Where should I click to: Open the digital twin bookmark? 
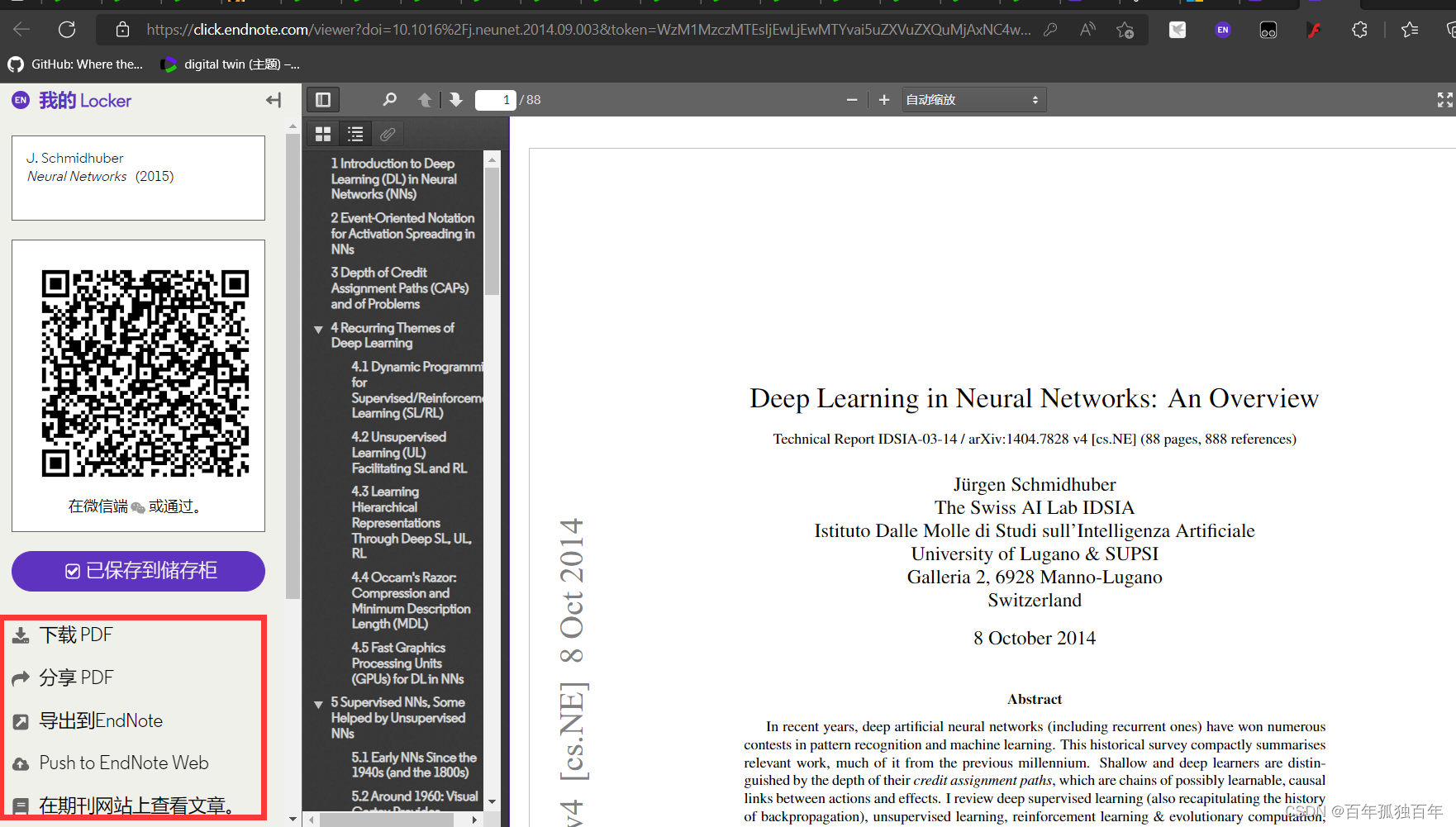[x=230, y=64]
